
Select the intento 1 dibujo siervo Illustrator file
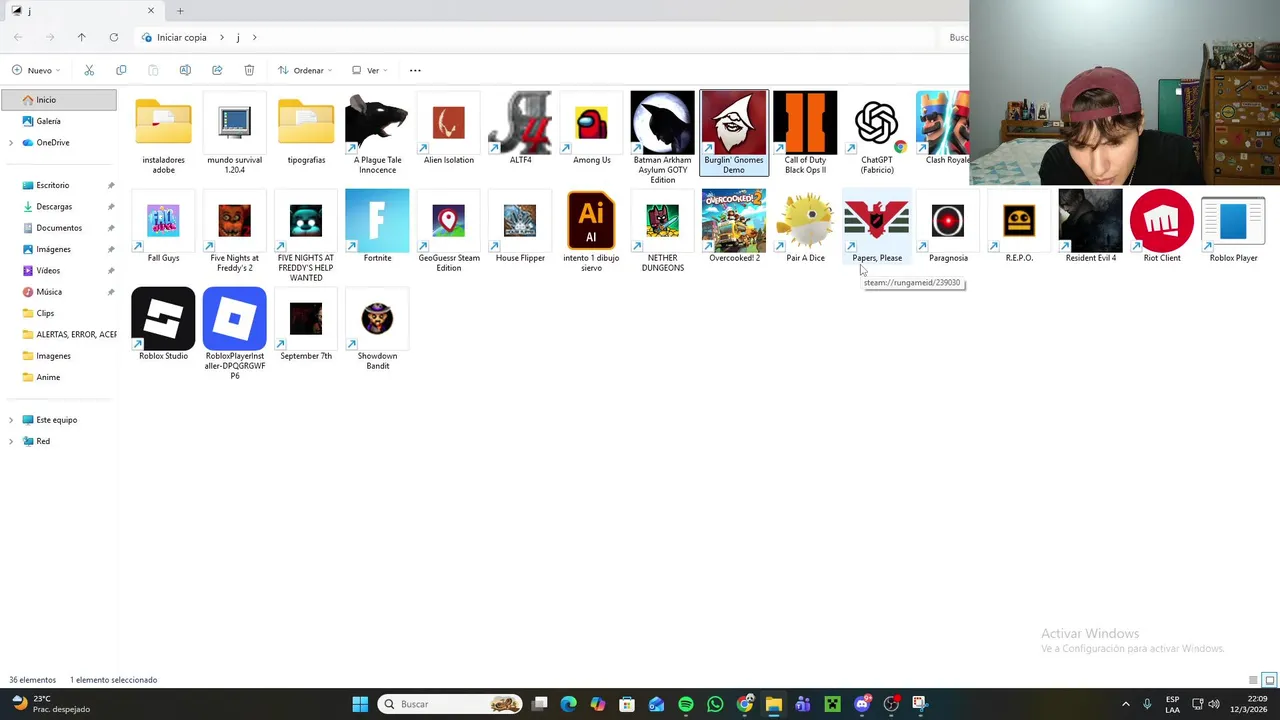pos(591,232)
